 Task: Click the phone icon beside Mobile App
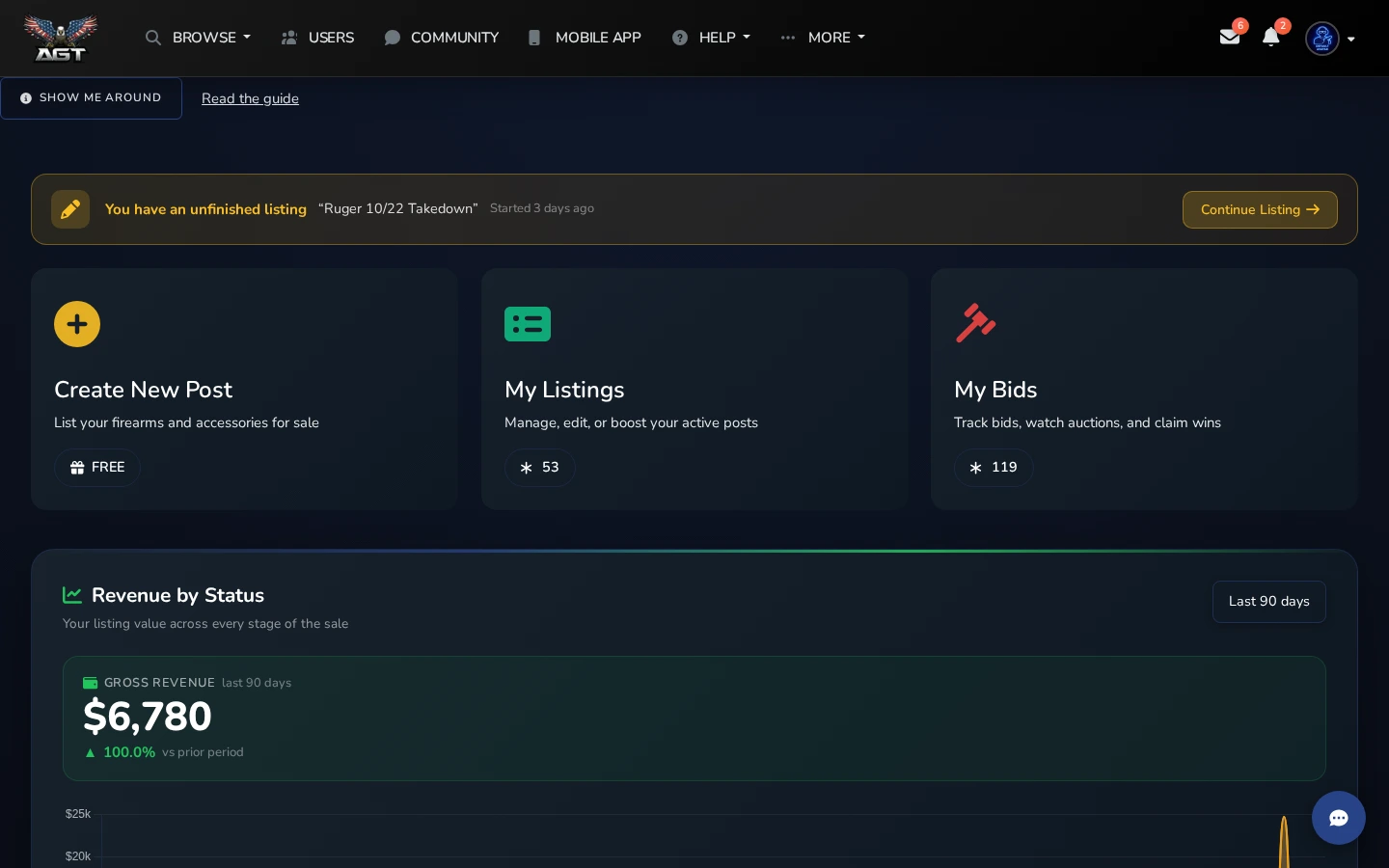[x=534, y=38]
